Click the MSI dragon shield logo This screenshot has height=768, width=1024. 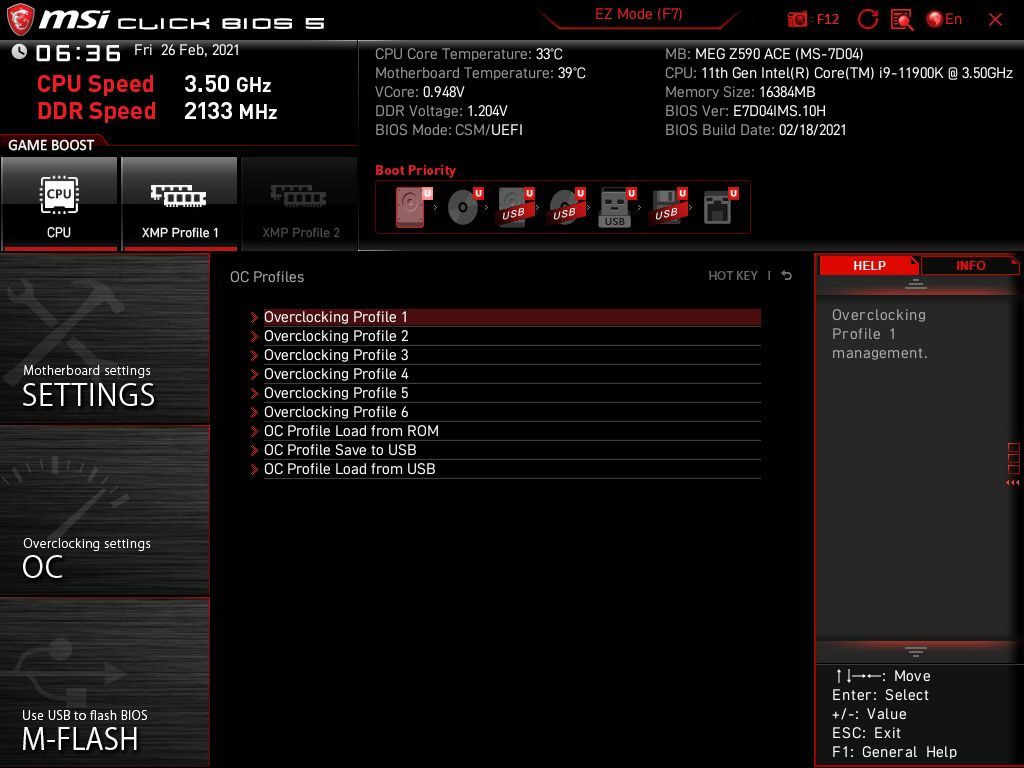[20, 20]
